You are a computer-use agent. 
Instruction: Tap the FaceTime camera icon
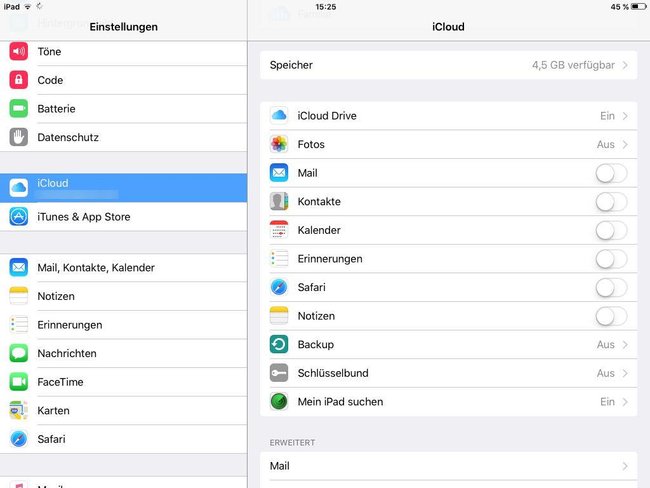pos(19,382)
